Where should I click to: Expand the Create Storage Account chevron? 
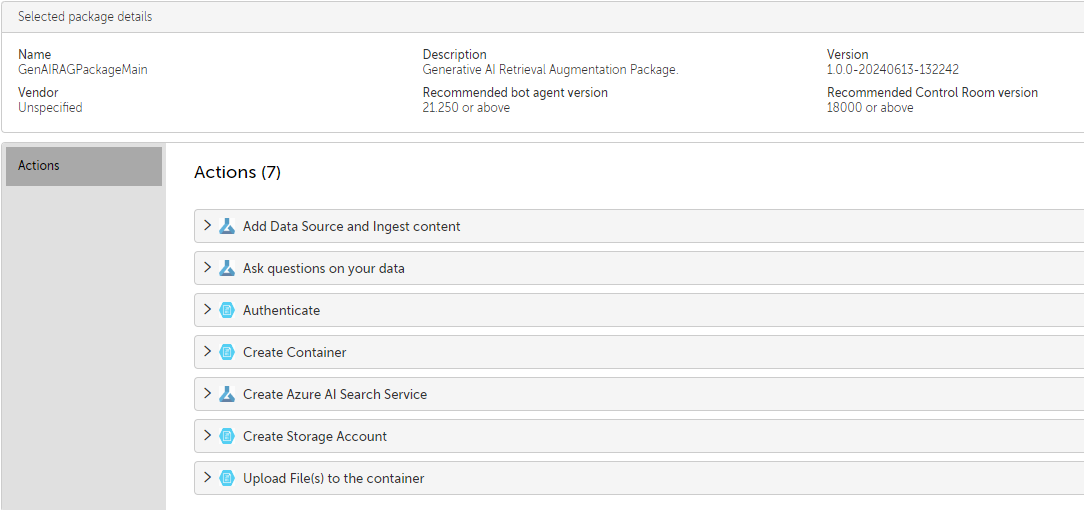tap(207, 436)
